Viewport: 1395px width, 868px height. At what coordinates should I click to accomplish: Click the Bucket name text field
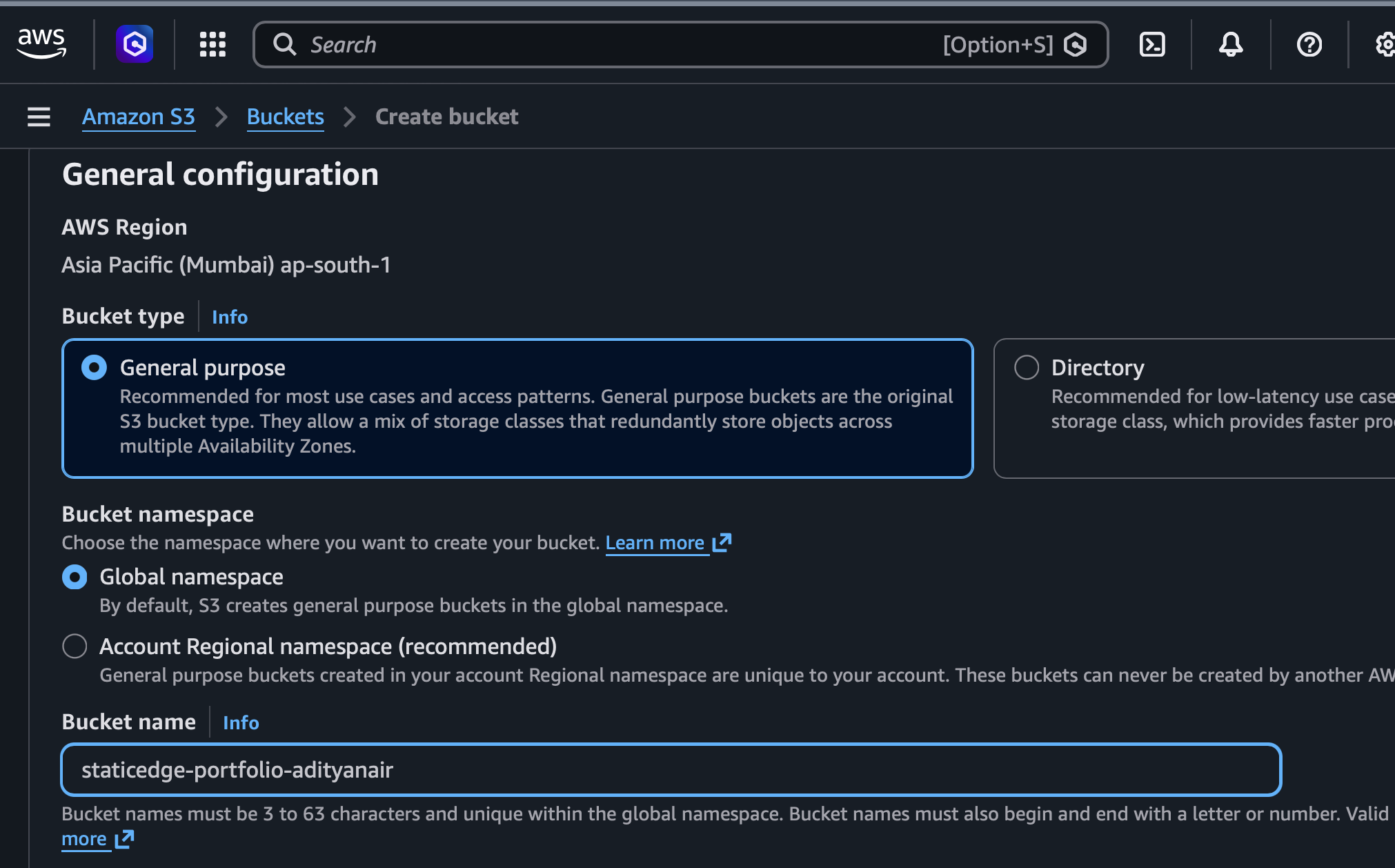pos(671,769)
